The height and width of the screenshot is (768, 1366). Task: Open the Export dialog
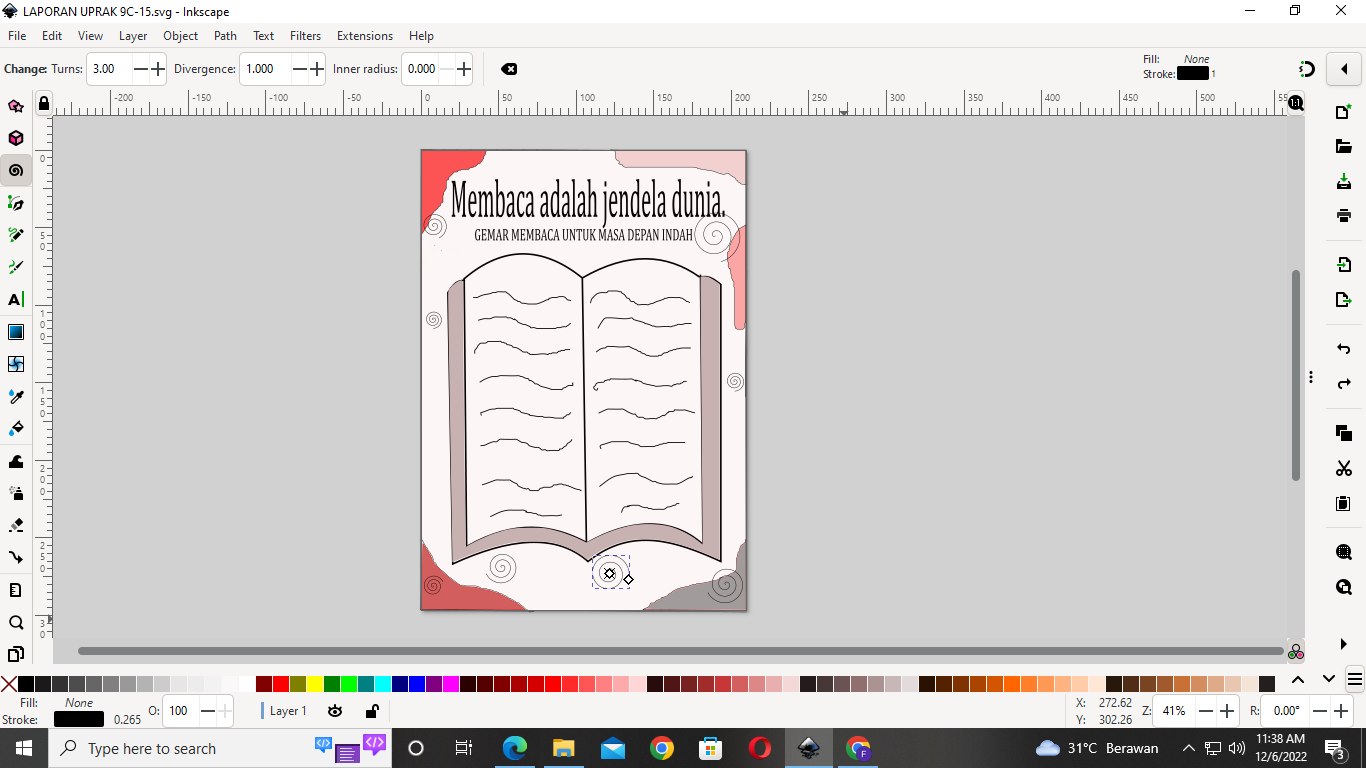tap(1344, 299)
